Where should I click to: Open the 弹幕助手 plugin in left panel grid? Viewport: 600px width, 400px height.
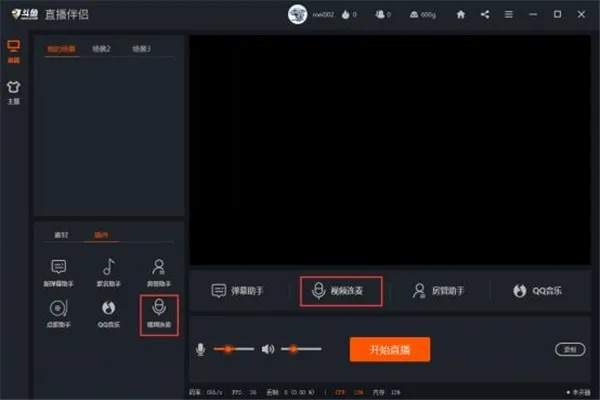[x=59, y=271]
